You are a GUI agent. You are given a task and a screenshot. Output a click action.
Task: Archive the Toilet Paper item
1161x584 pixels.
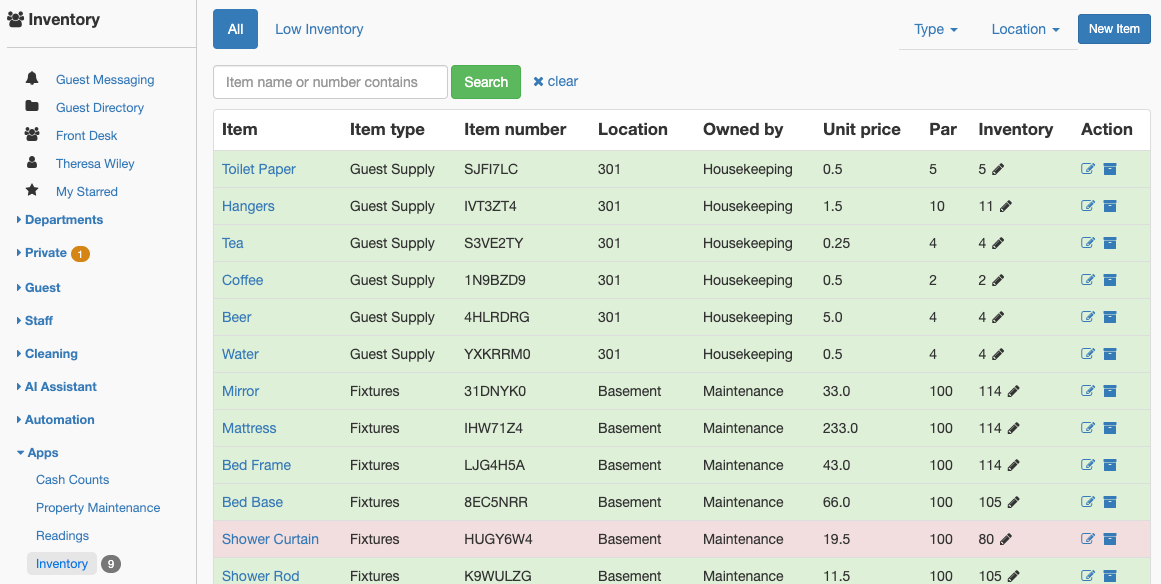[x=1110, y=169]
